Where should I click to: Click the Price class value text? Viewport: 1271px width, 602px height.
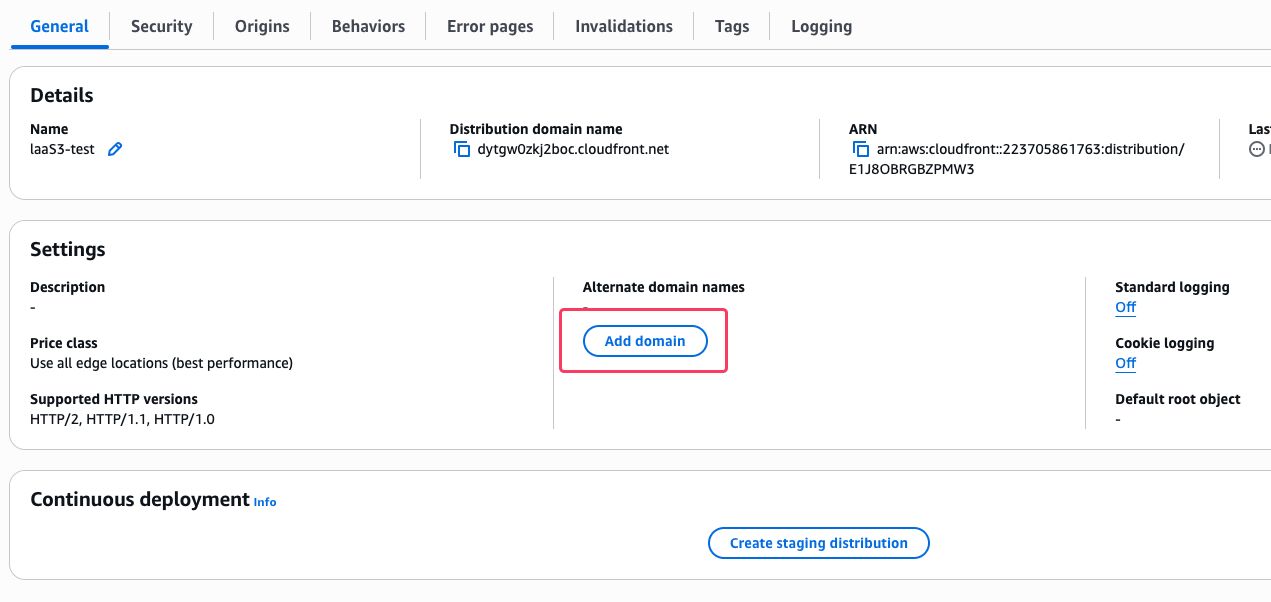coord(161,363)
